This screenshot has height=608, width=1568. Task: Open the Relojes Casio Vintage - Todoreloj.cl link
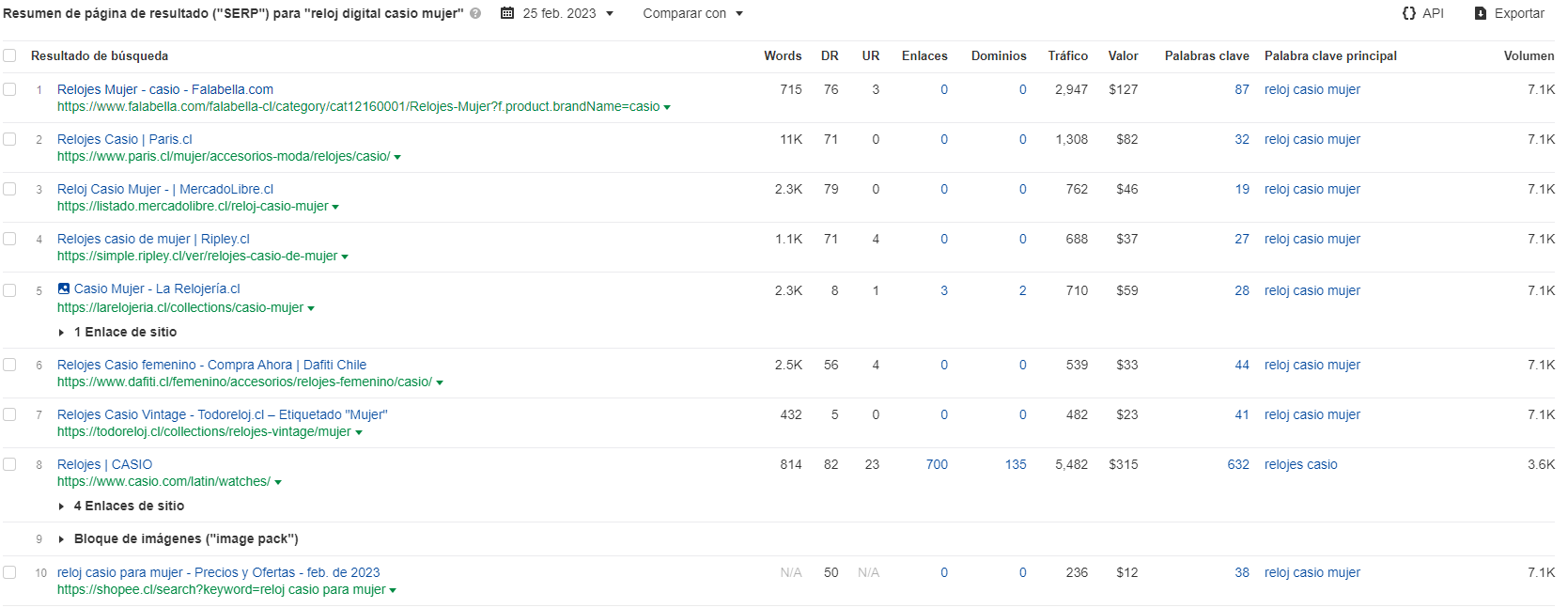coord(223,414)
